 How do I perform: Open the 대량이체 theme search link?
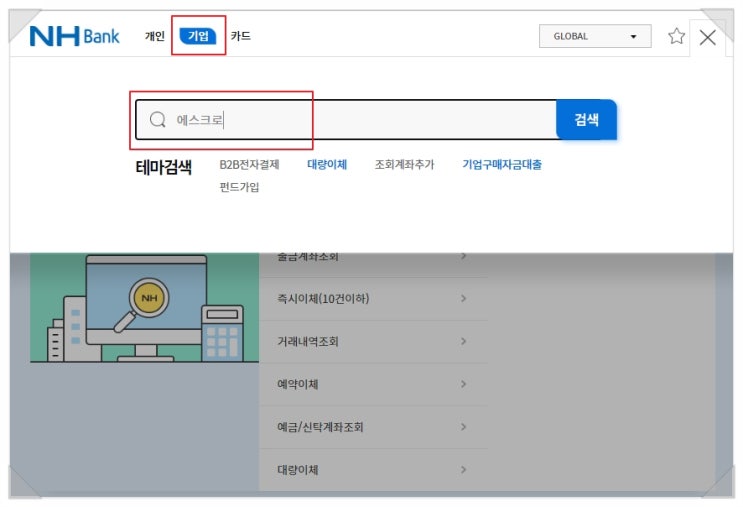pos(327,164)
